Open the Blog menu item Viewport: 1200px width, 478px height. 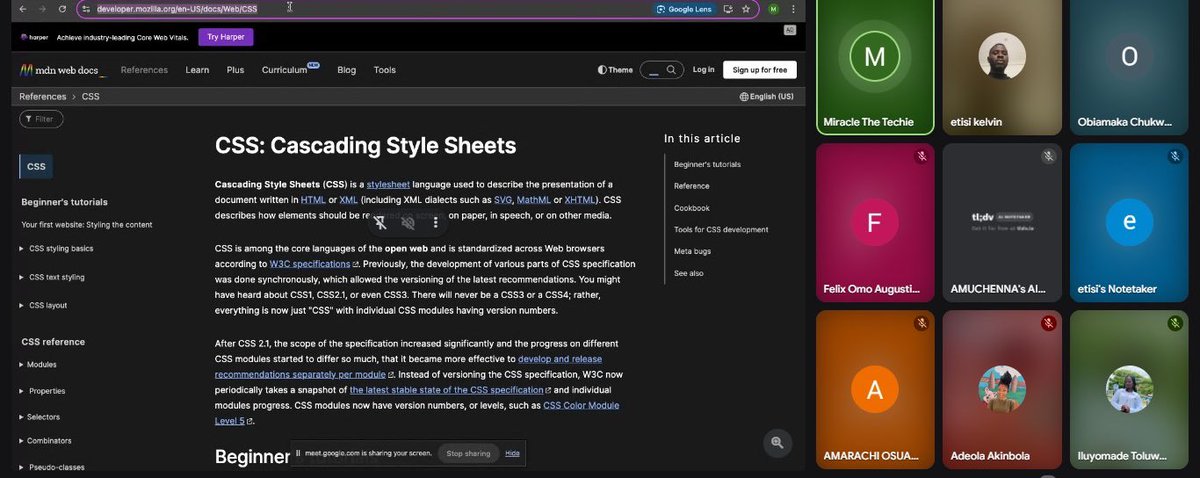[x=347, y=70]
